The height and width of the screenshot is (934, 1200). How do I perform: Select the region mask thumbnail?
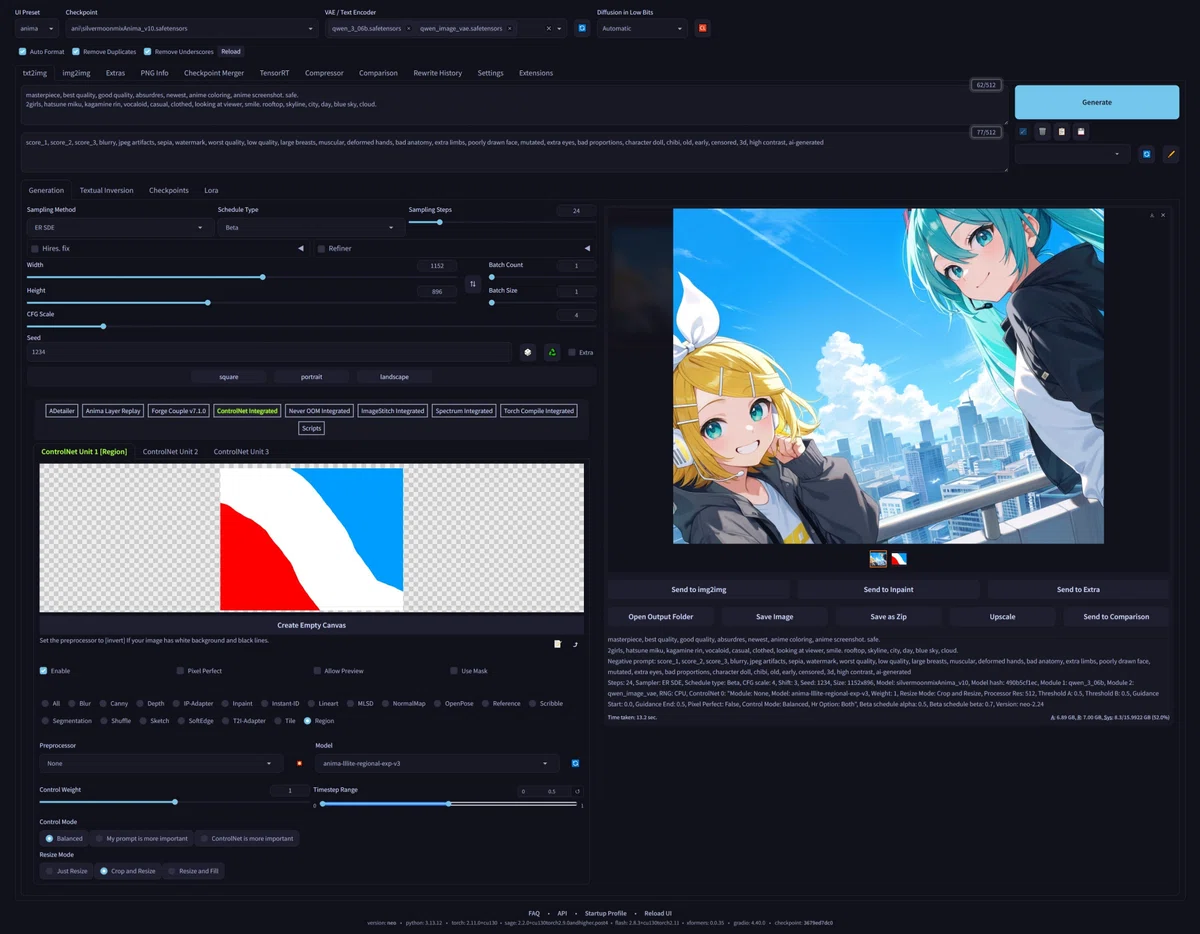899,559
